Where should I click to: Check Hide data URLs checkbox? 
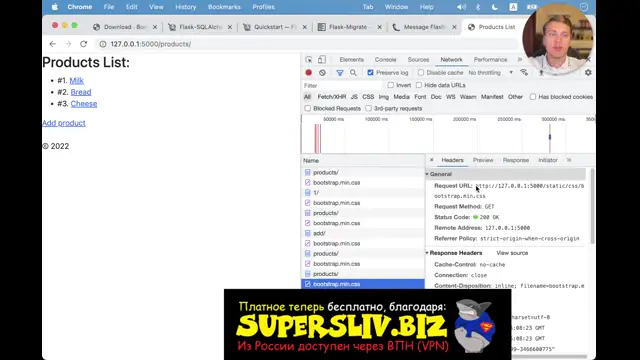(x=419, y=85)
